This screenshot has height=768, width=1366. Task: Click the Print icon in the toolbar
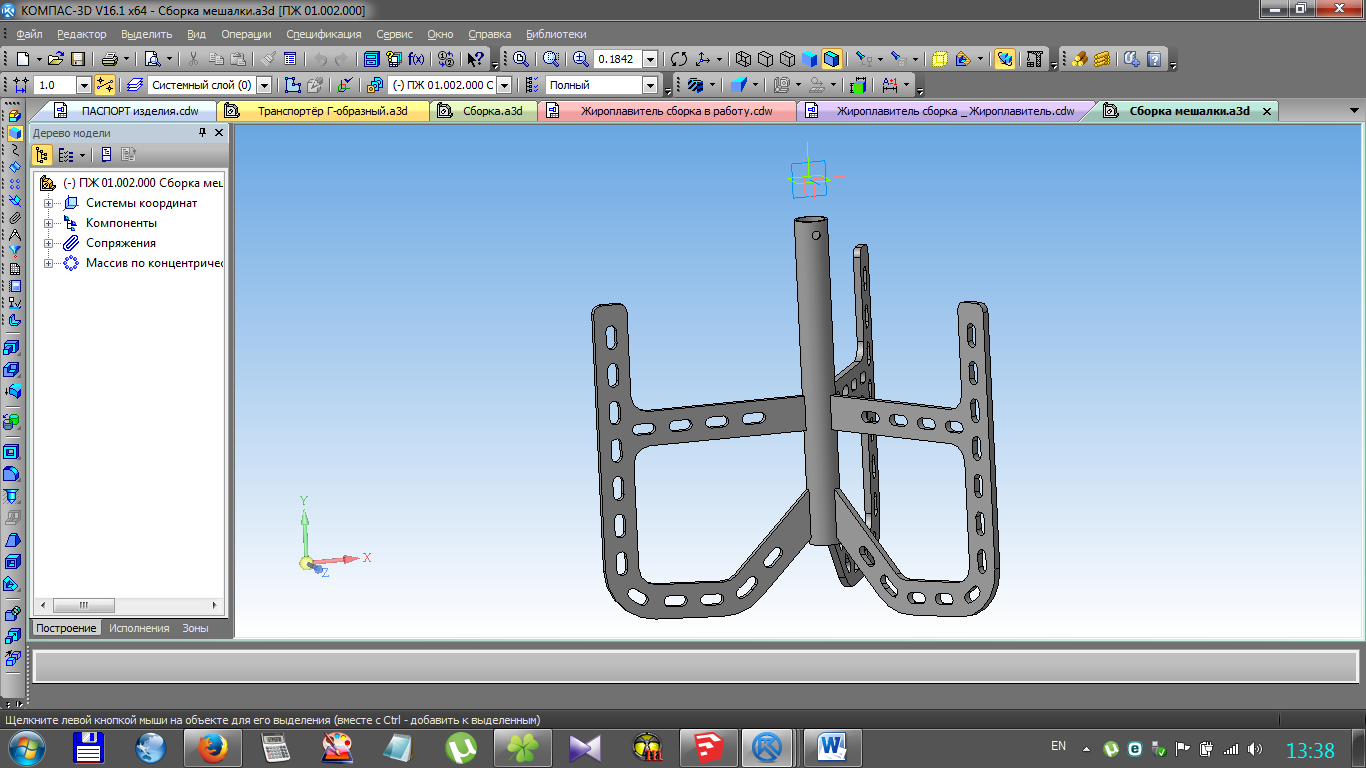click(110, 59)
